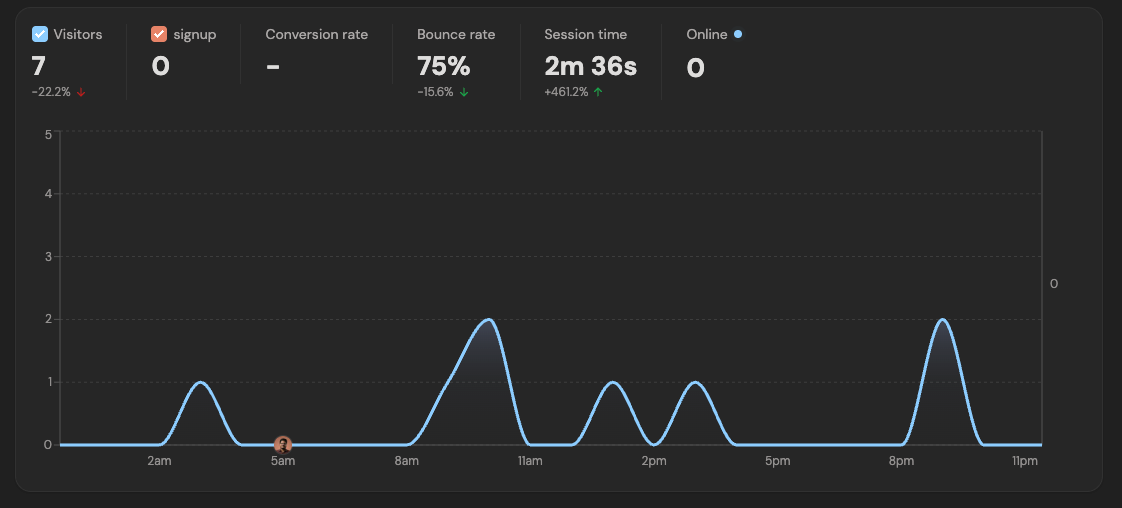
Task: Click the 2am label on time axis
Action: [x=159, y=461]
